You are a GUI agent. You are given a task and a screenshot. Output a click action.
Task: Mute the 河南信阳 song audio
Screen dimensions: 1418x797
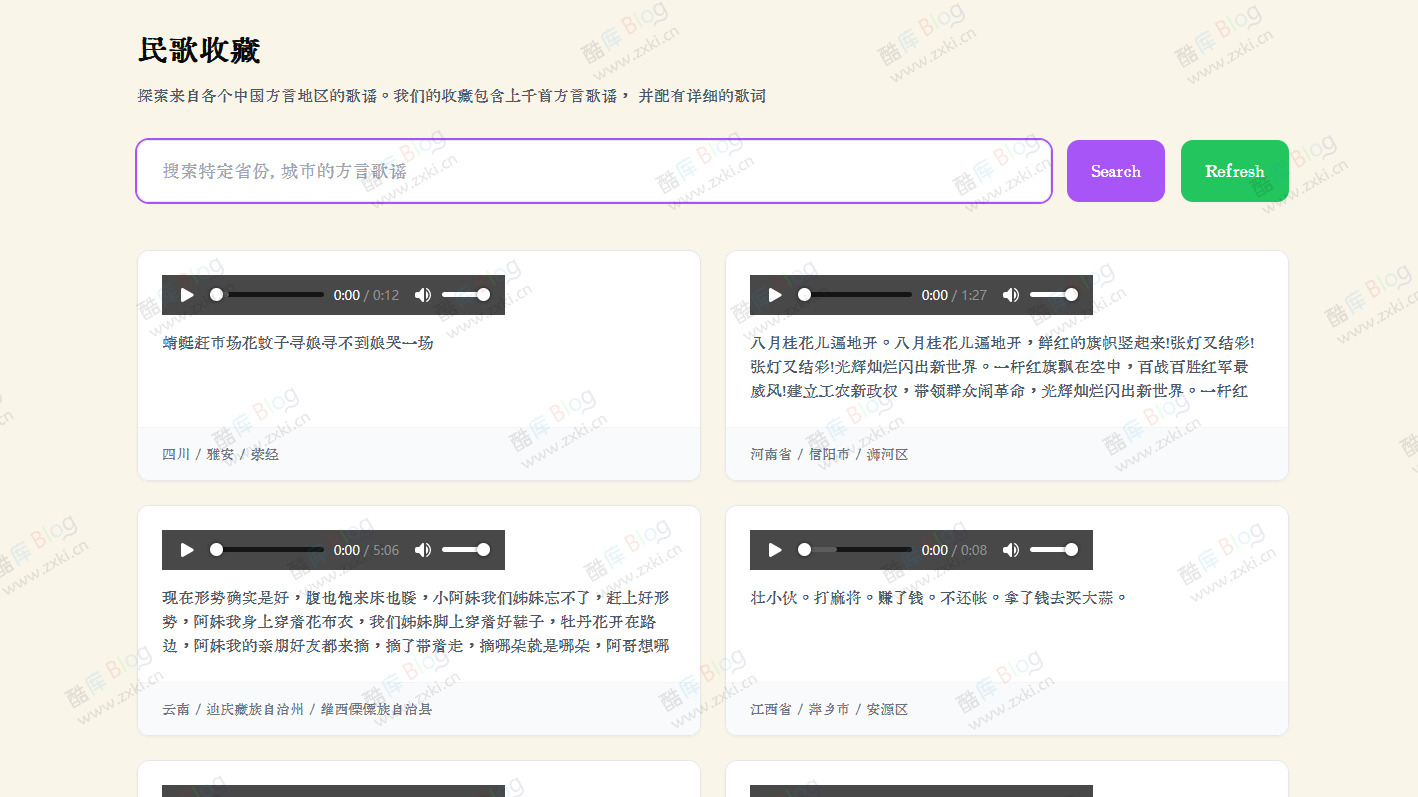pyautogui.click(x=1010, y=294)
